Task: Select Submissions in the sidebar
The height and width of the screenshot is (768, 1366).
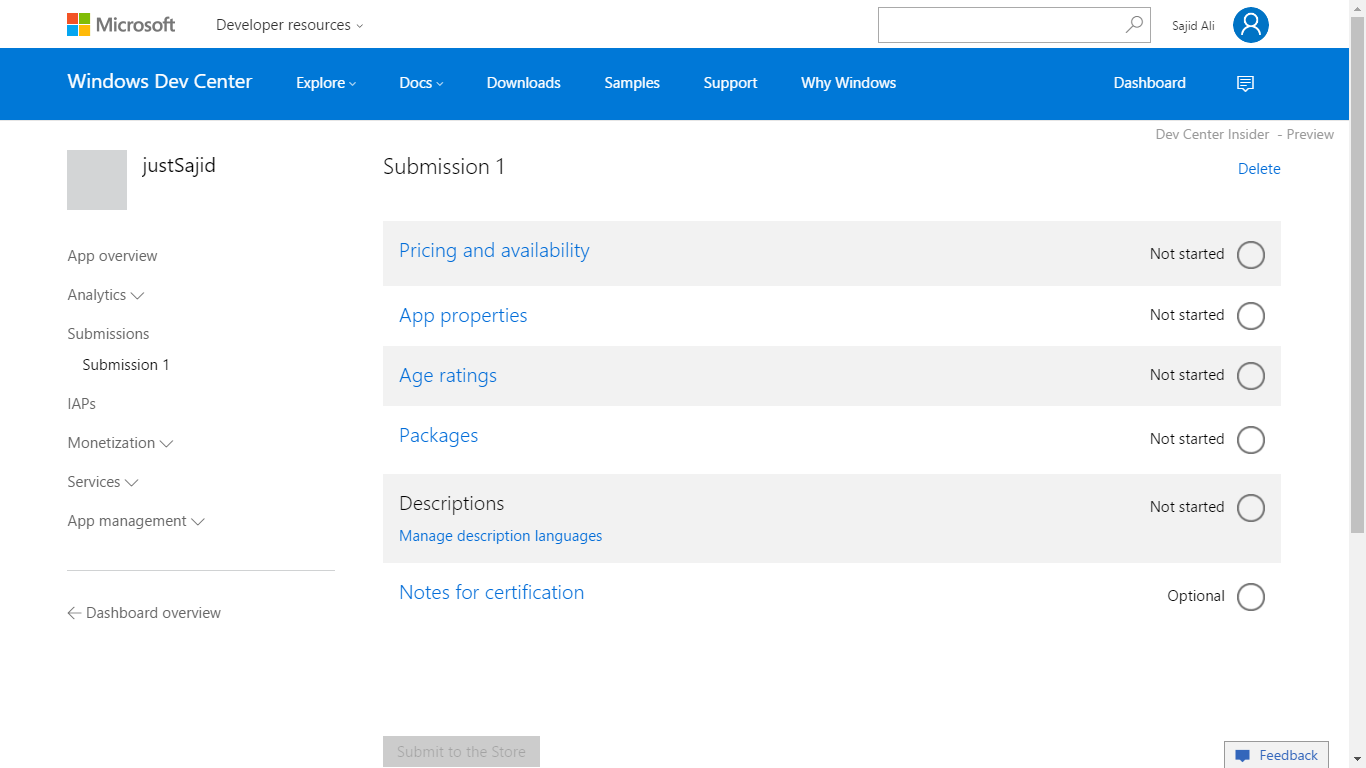Action: click(x=108, y=334)
